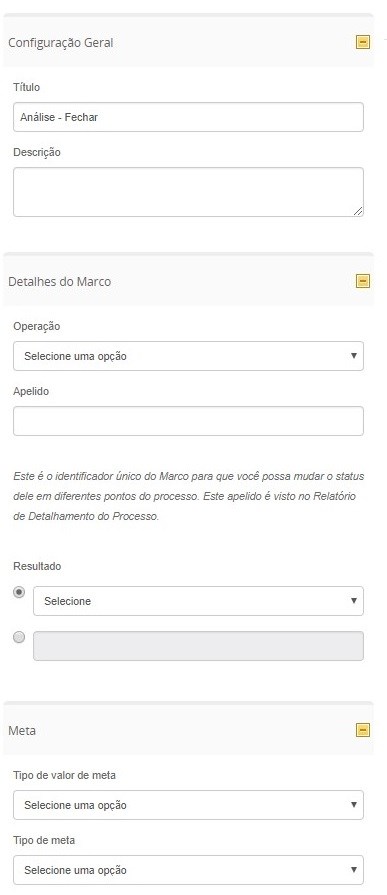The height and width of the screenshot is (895, 387).
Task: Select the second Resultado radio button
Action: [19, 638]
